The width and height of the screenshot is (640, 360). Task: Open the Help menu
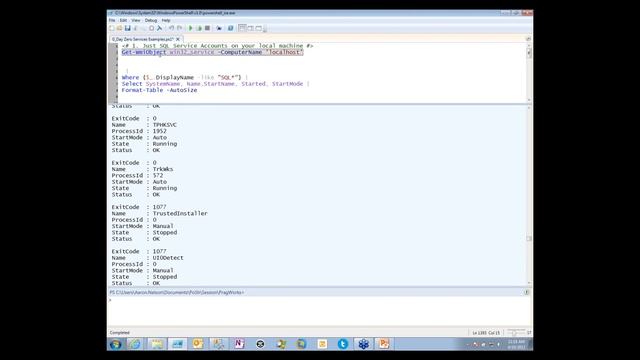(166, 20)
